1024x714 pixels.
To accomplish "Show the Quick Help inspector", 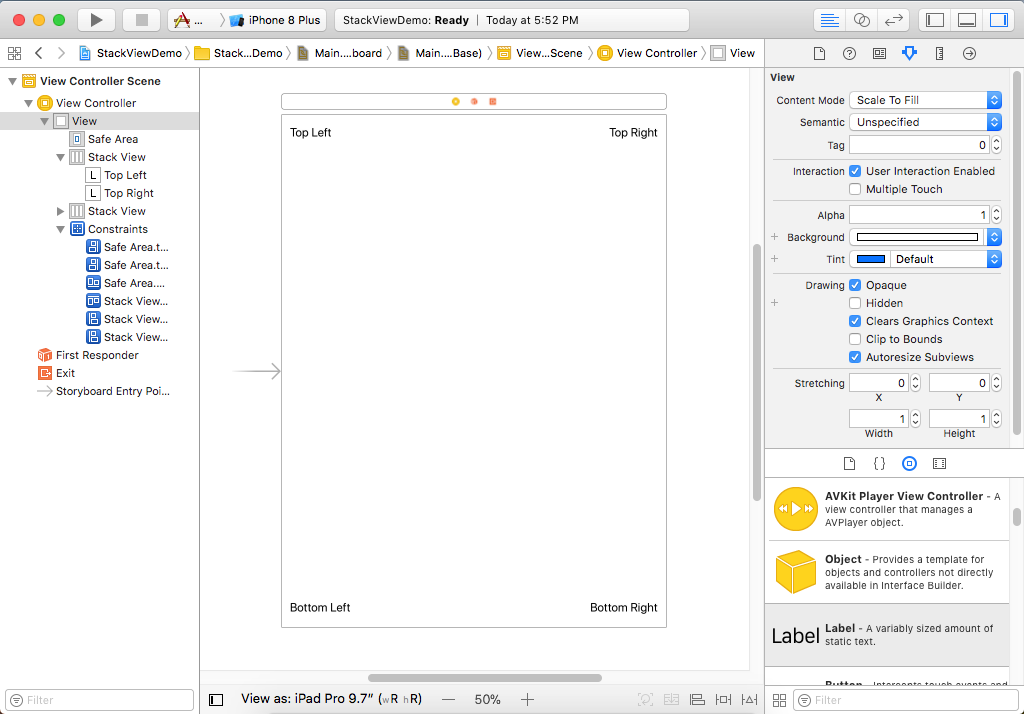I will (x=849, y=54).
